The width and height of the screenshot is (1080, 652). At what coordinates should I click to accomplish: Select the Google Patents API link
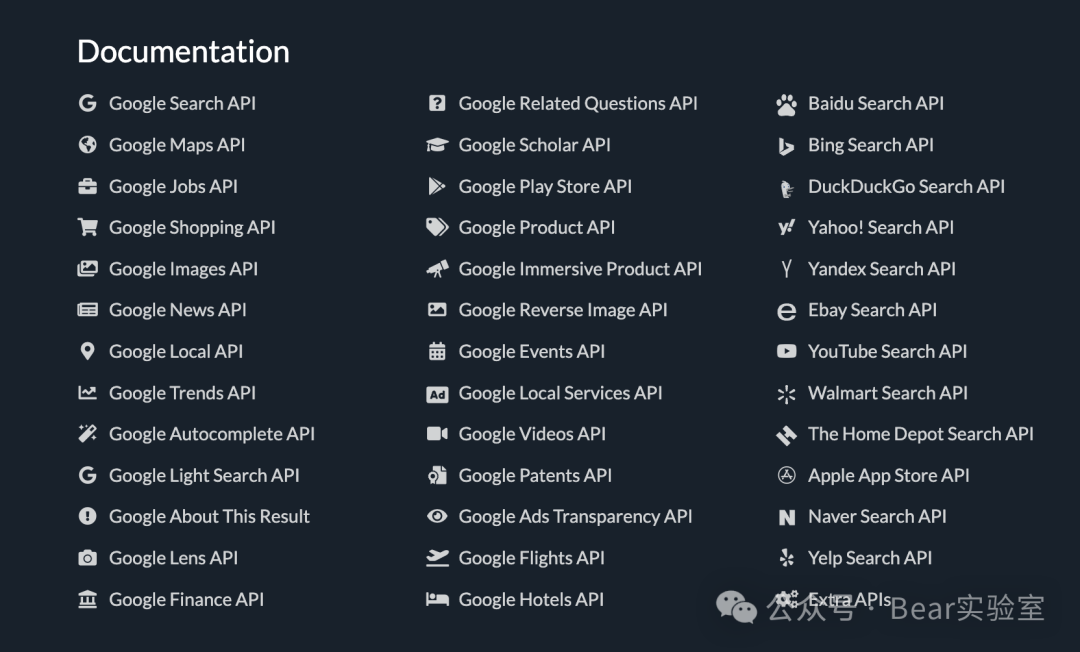(x=535, y=476)
